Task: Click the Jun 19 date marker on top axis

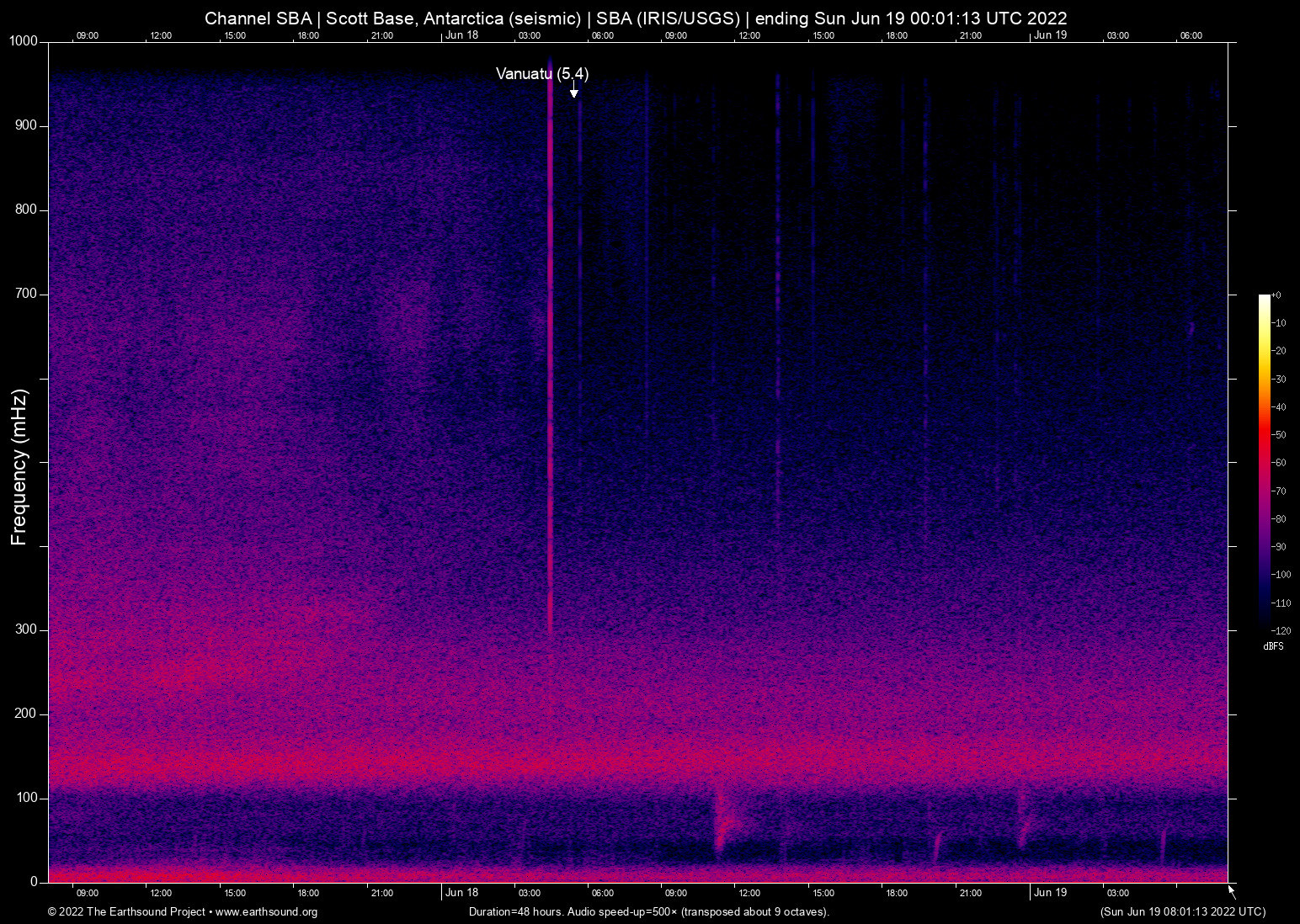Action: (1050, 35)
